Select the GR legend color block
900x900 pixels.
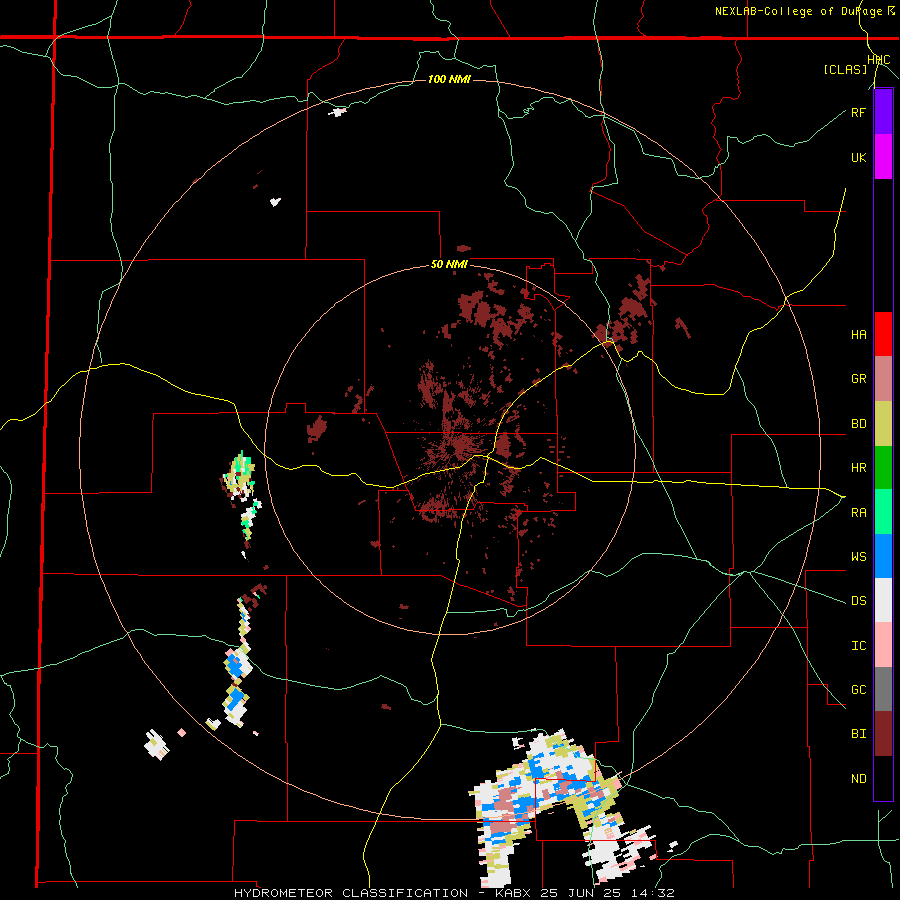[x=883, y=379]
